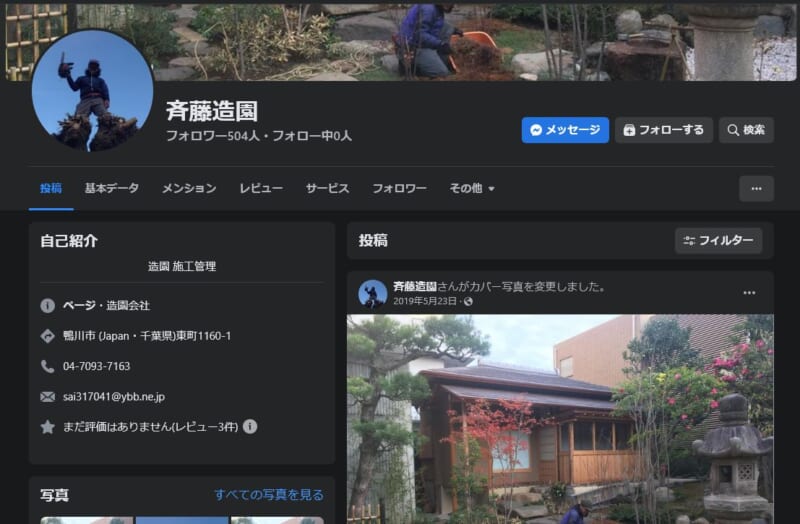The width and height of the screenshot is (800, 524).
Task: Open まだ評価はありません reviews text
Action: (151, 427)
